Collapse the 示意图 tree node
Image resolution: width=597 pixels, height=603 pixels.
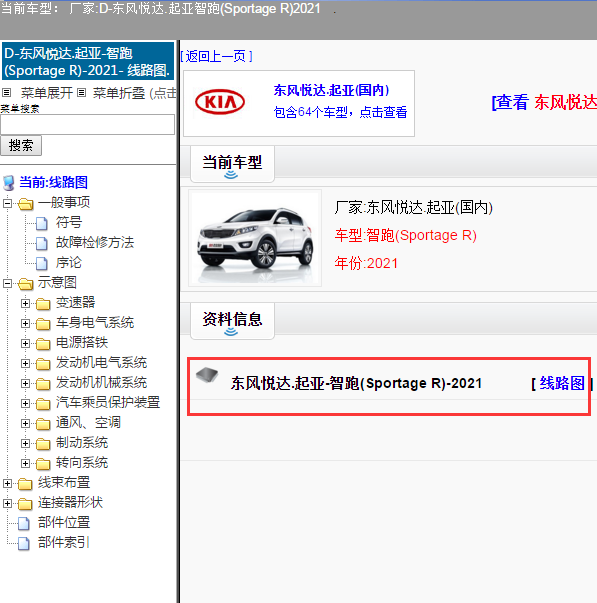(7, 283)
